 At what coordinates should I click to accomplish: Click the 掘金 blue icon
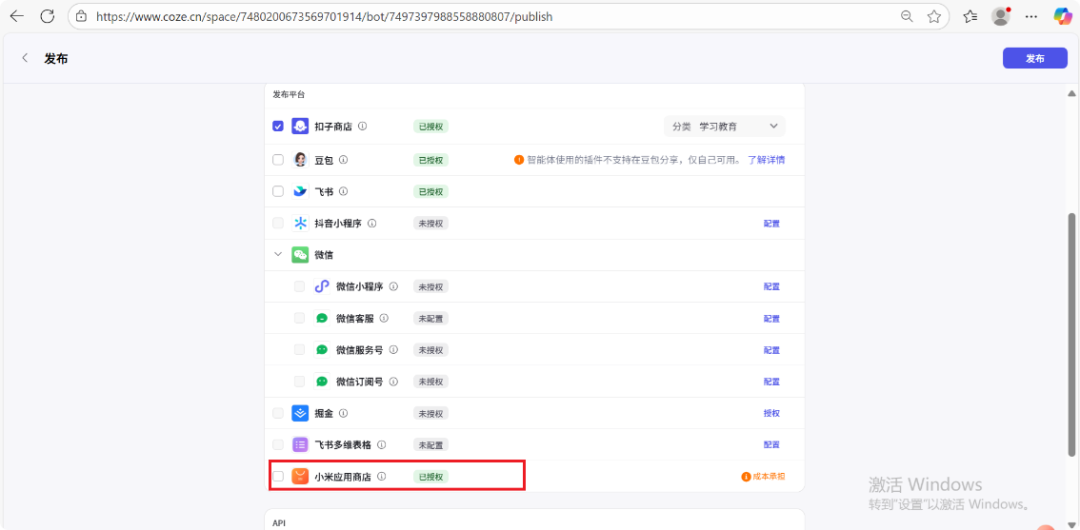coord(300,414)
